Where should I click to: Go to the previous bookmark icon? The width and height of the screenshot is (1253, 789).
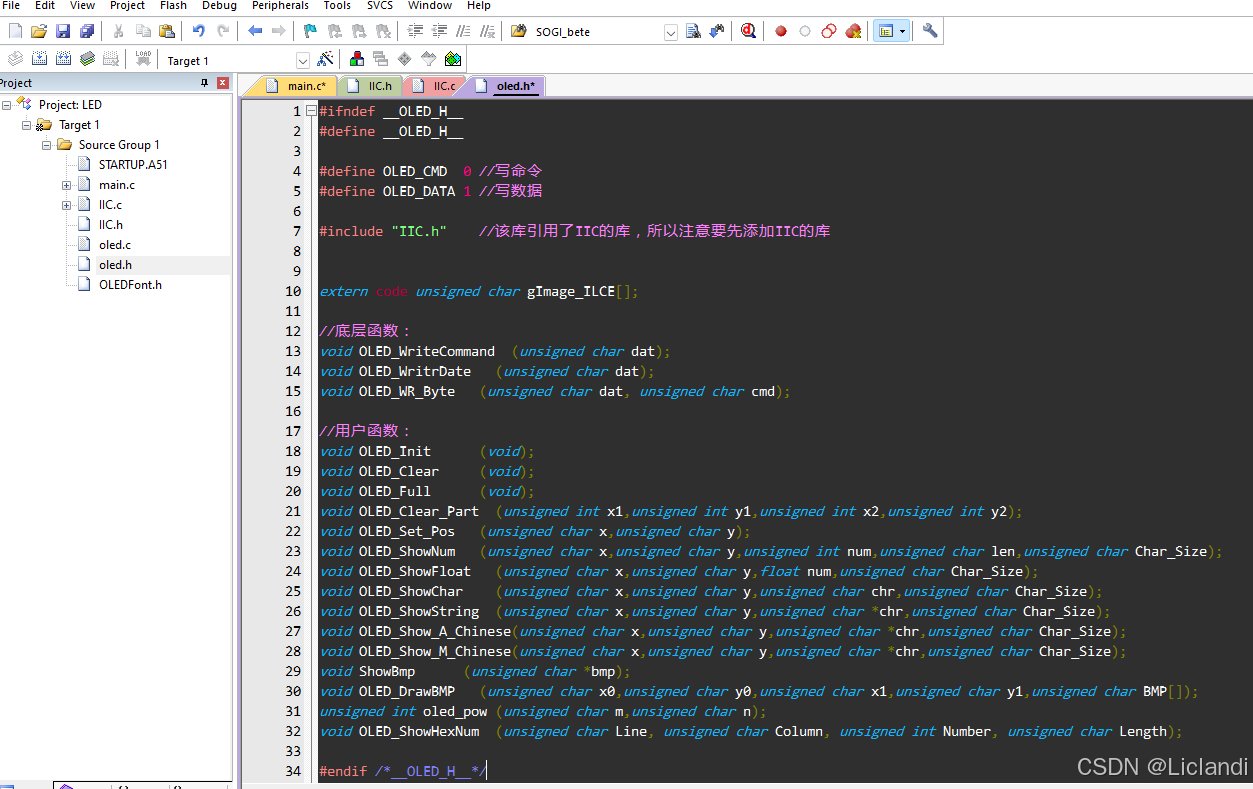334,31
